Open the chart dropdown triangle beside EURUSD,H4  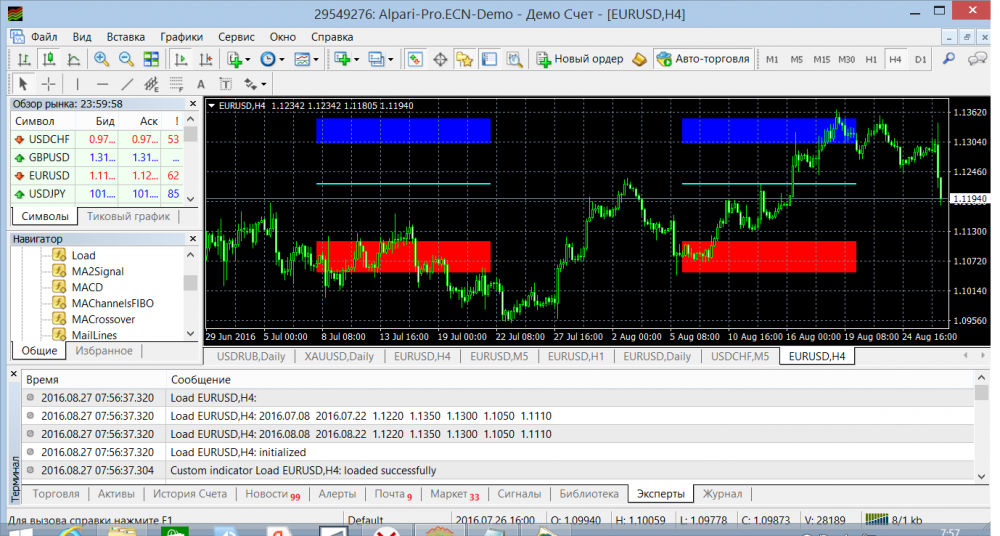212,106
